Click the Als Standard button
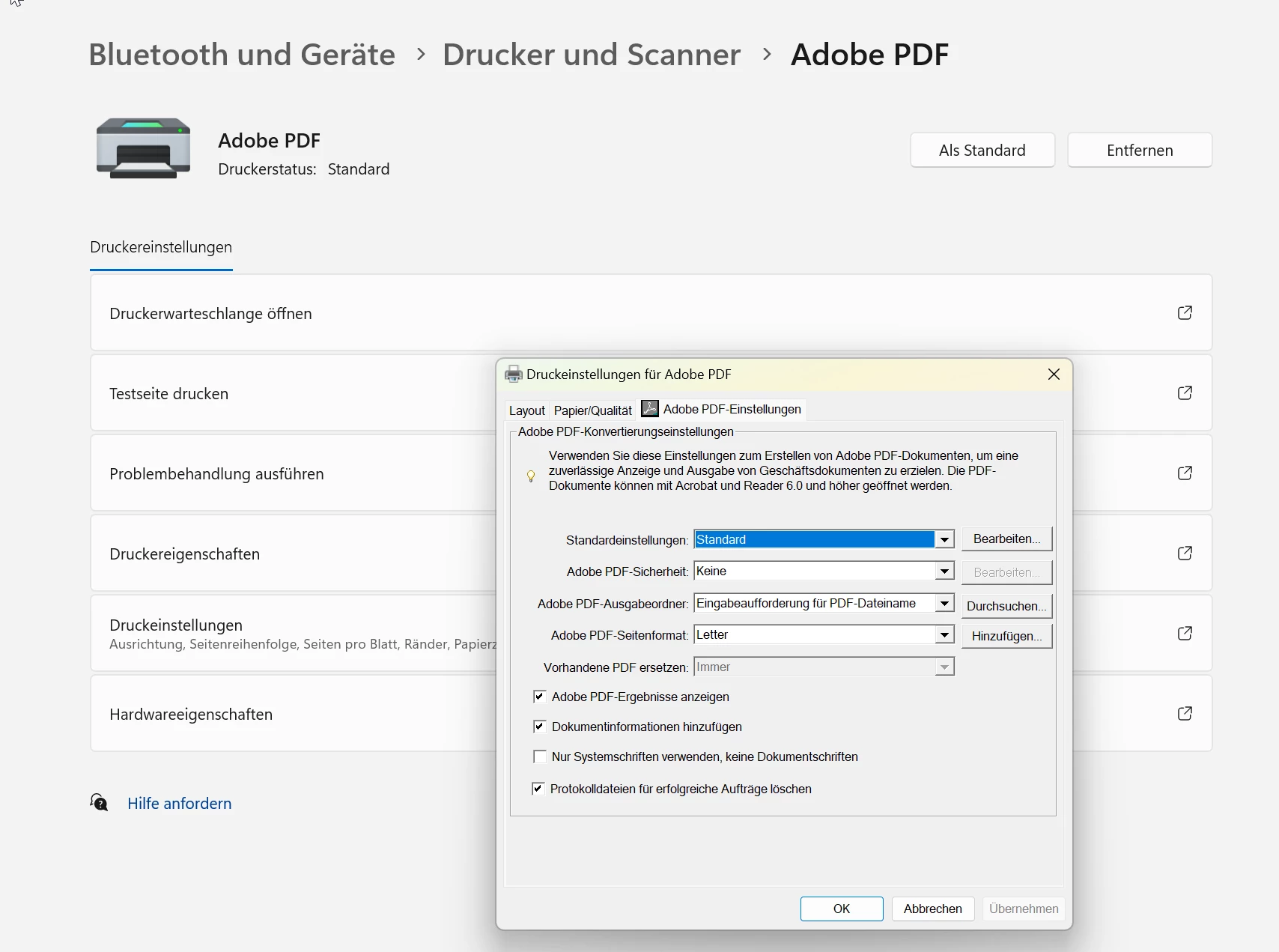The height and width of the screenshot is (952, 1279). point(982,150)
